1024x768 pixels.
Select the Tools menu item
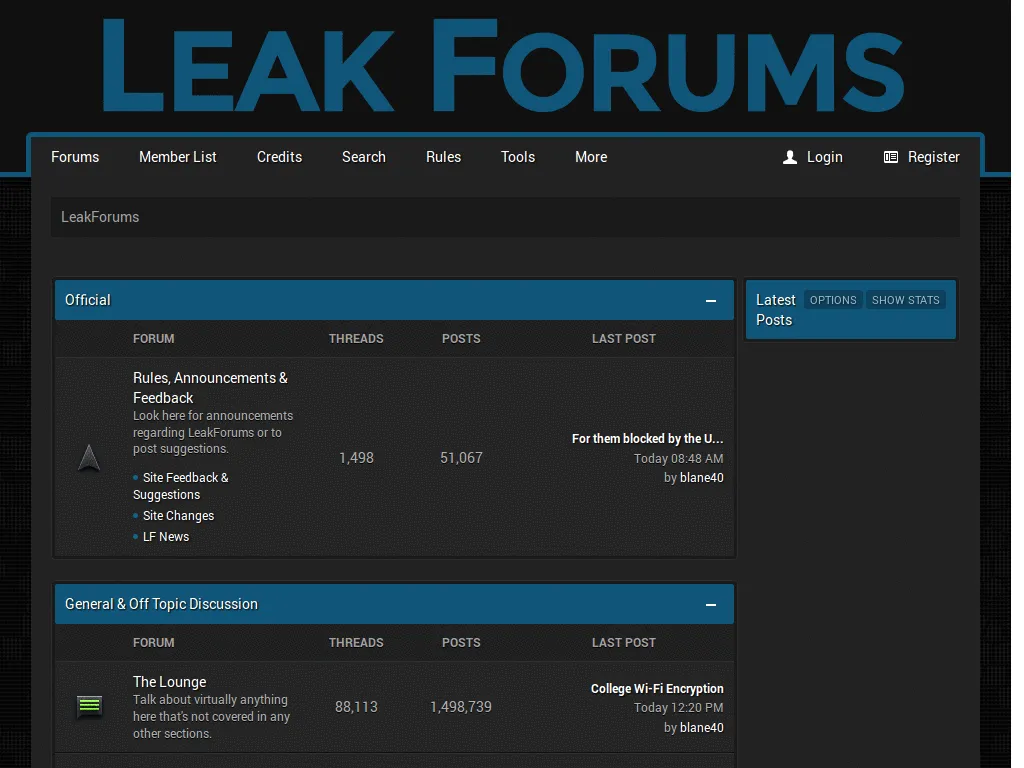tap(518, 157)
